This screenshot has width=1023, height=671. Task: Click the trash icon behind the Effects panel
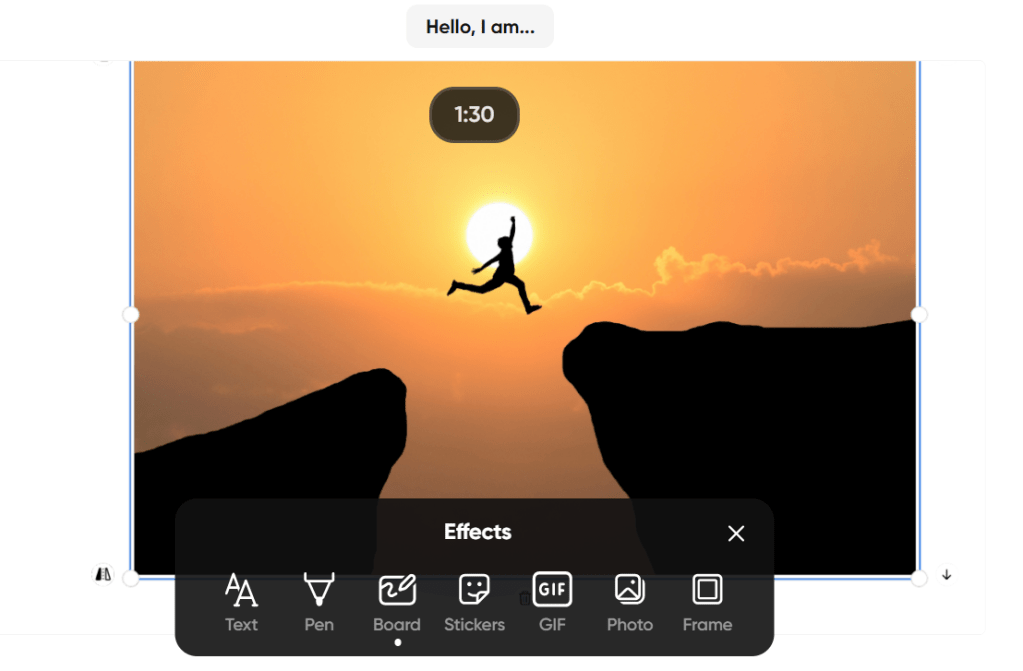pos(524,598)
